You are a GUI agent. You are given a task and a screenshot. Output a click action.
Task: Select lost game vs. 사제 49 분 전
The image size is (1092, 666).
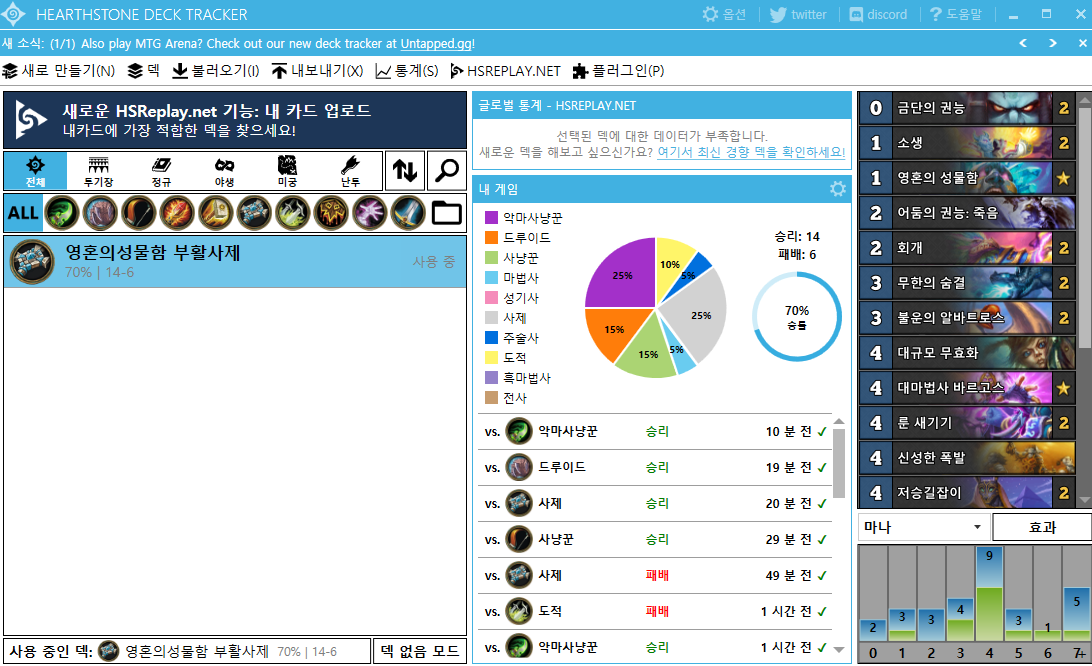click(x=655, y=575)
